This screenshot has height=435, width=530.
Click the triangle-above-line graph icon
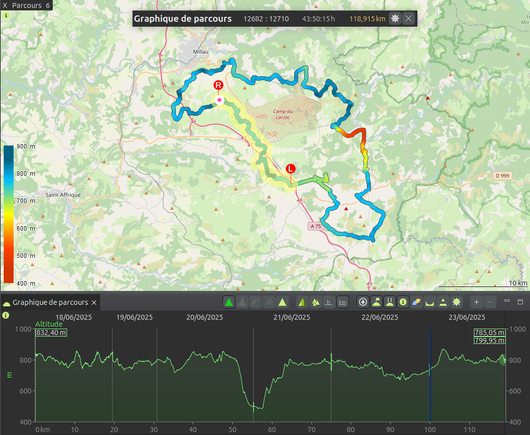443,302
